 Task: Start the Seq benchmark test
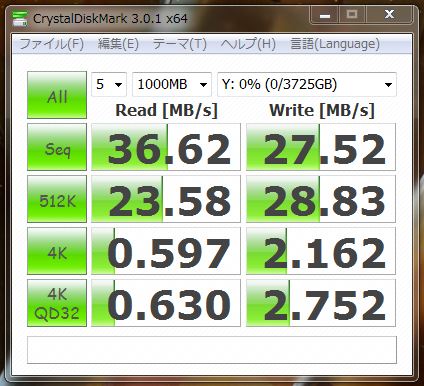pyautogui.click(x=57, y=147)
